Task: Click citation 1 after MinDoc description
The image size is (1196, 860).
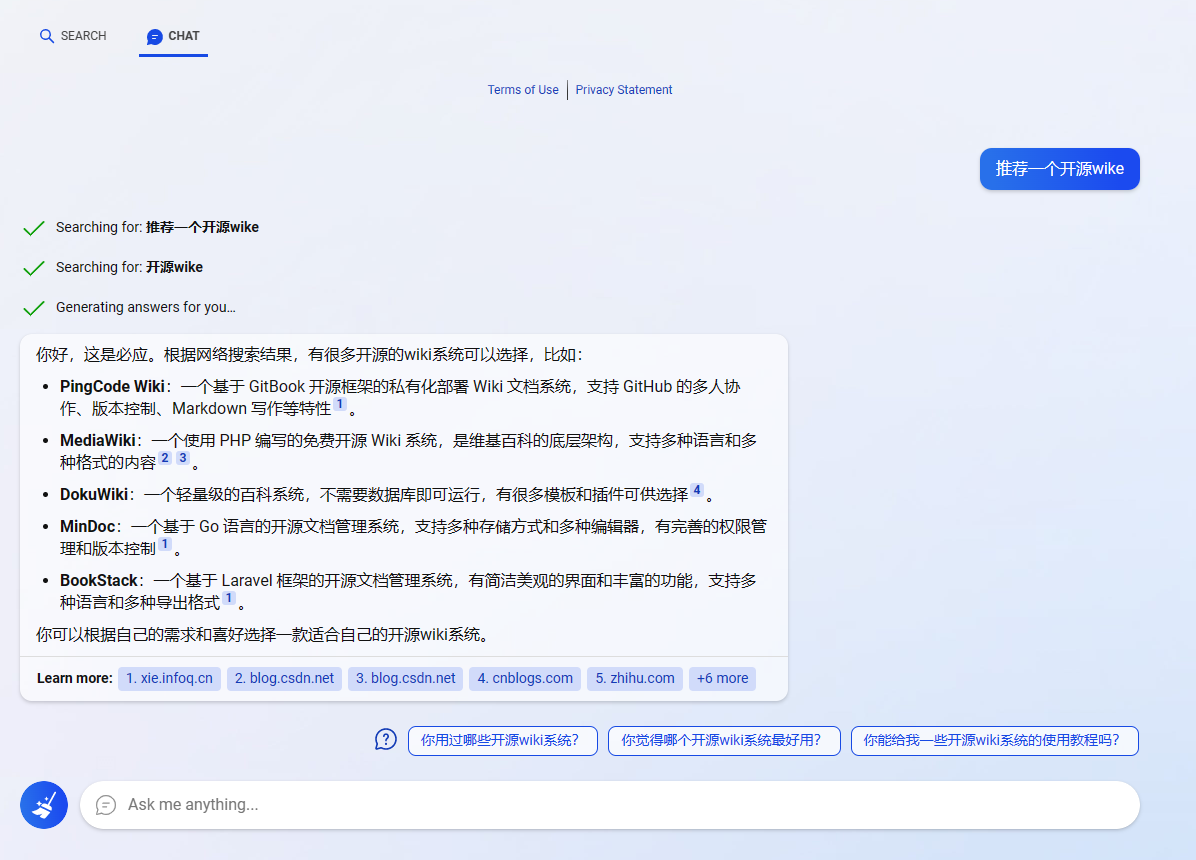Action: [x=165, y=544]
